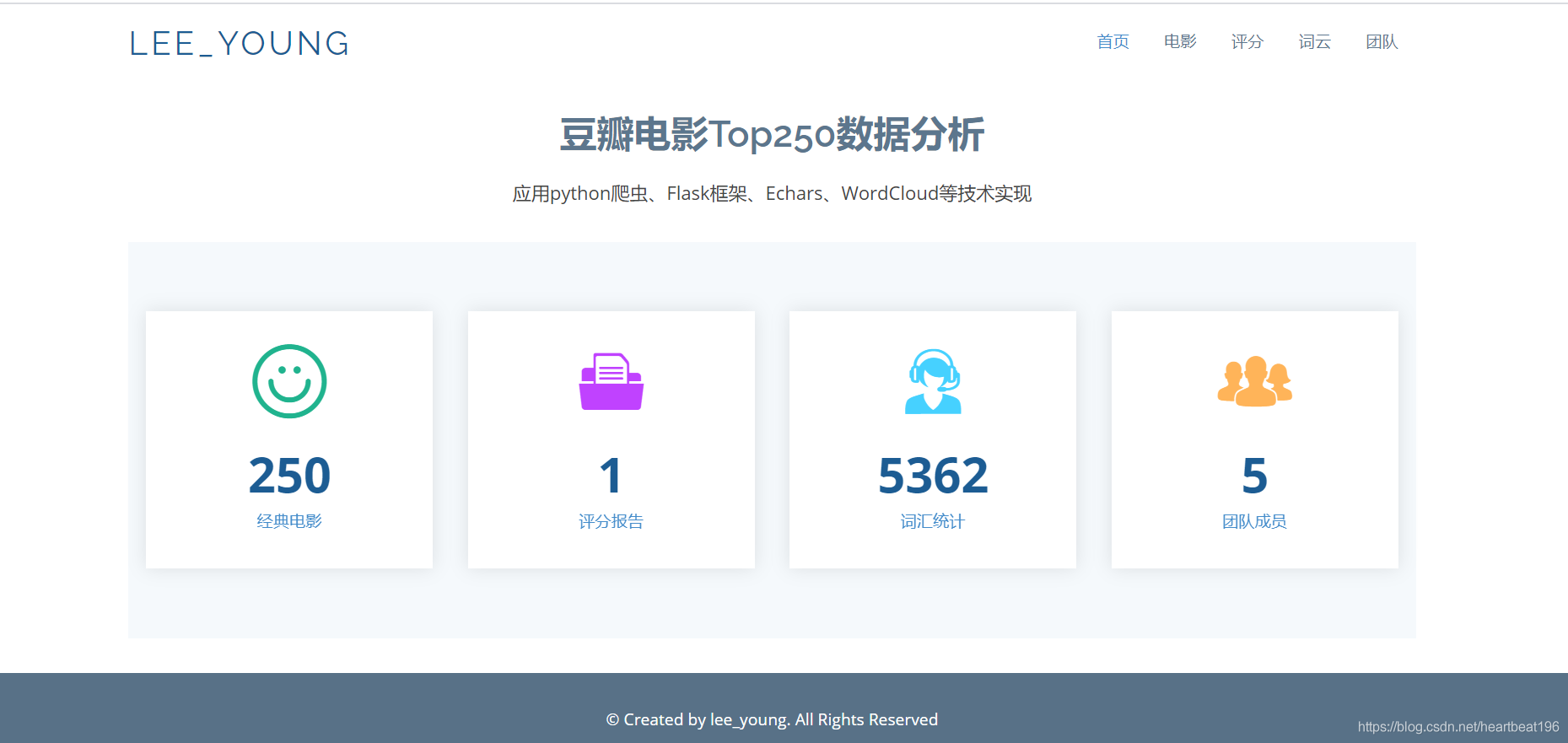The image size is (1568, 743).
Task: Click the green smiley face icon
Action: click(289, 381)
